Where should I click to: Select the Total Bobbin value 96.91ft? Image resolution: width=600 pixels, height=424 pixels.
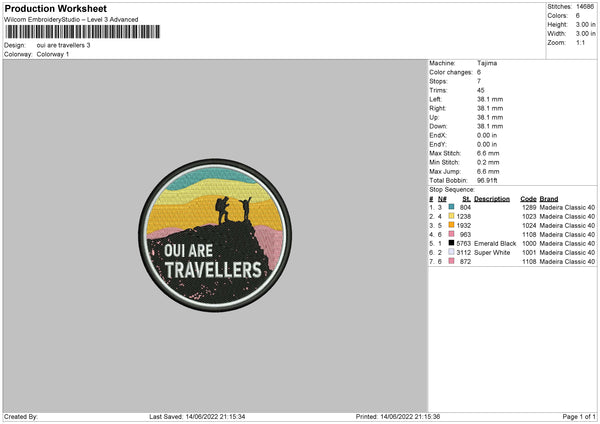pyautogui.click(x=487, y=180)
